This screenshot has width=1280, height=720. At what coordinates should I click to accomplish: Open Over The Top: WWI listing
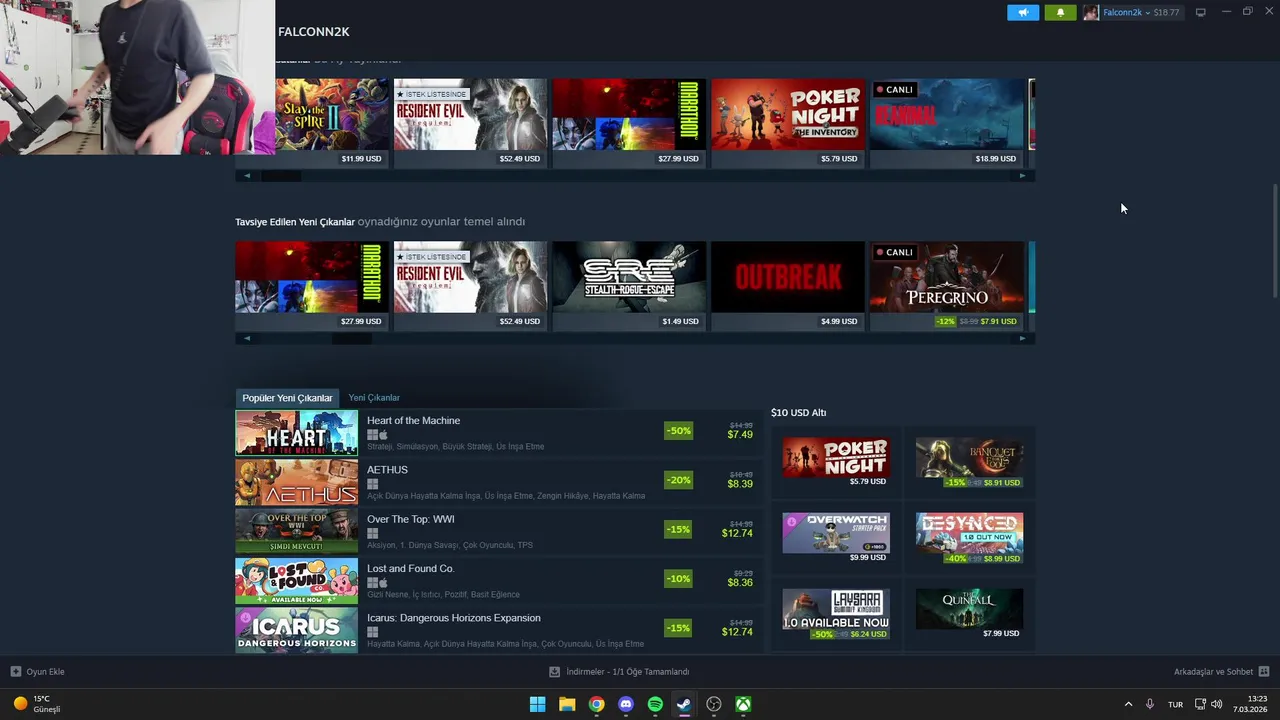coord(498,531)
